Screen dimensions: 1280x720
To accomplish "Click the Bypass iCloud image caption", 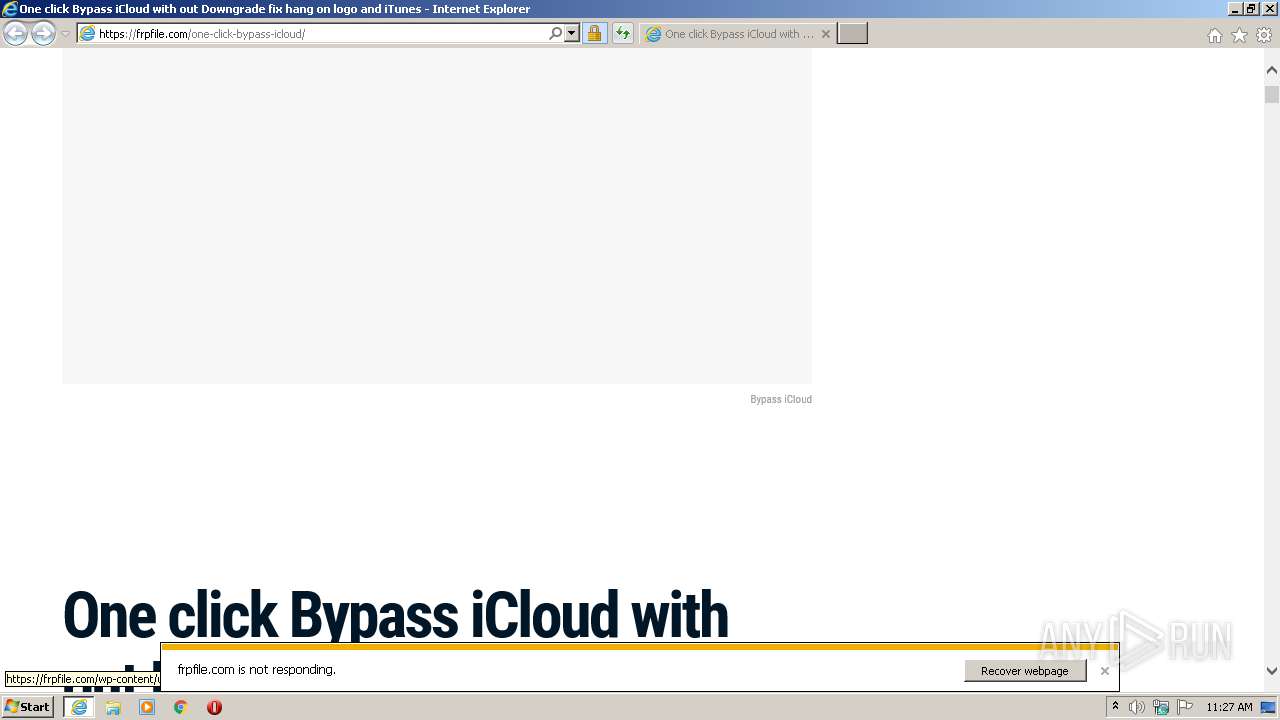I will [x=781, y=399].
